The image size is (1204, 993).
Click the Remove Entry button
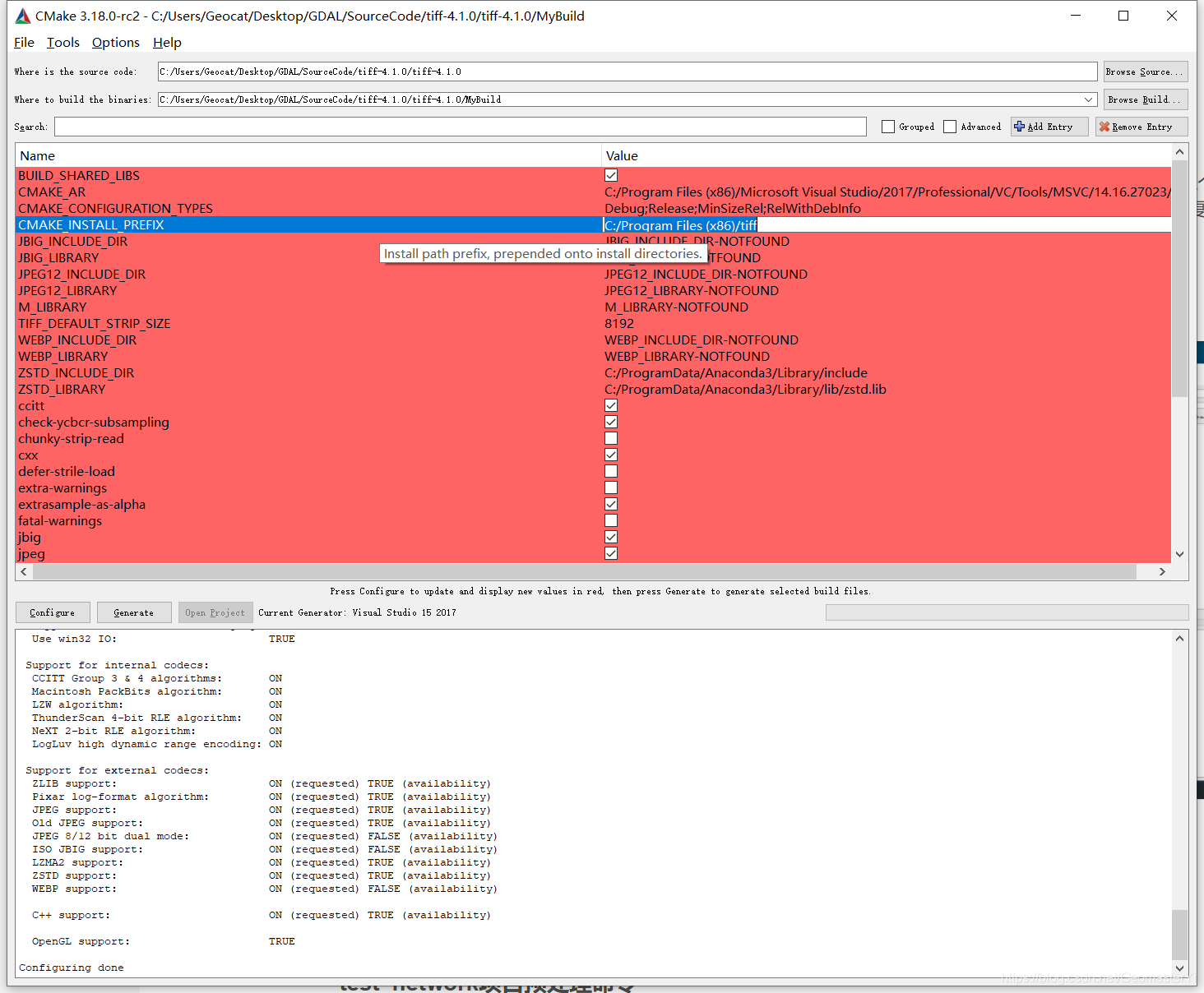click(x=1141, y=127)
